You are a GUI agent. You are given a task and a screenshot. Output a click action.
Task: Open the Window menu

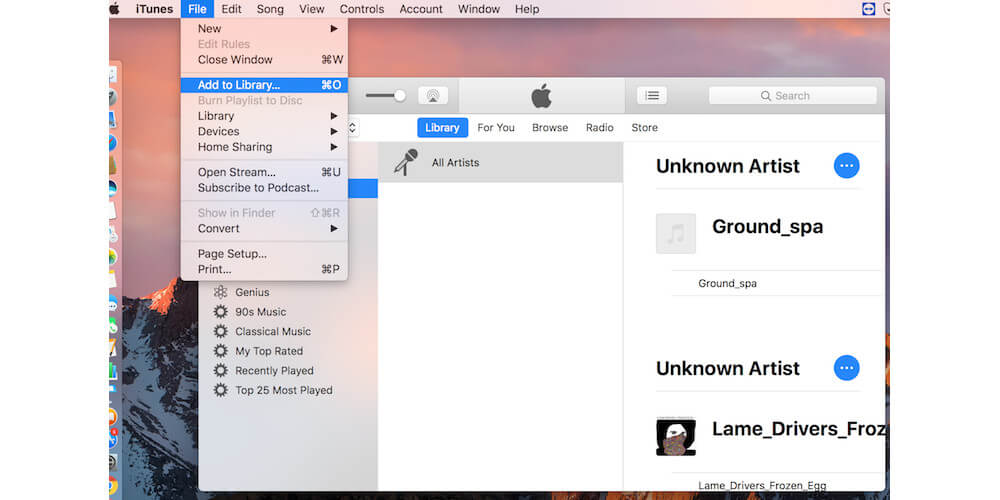click(x=479, y=9)
